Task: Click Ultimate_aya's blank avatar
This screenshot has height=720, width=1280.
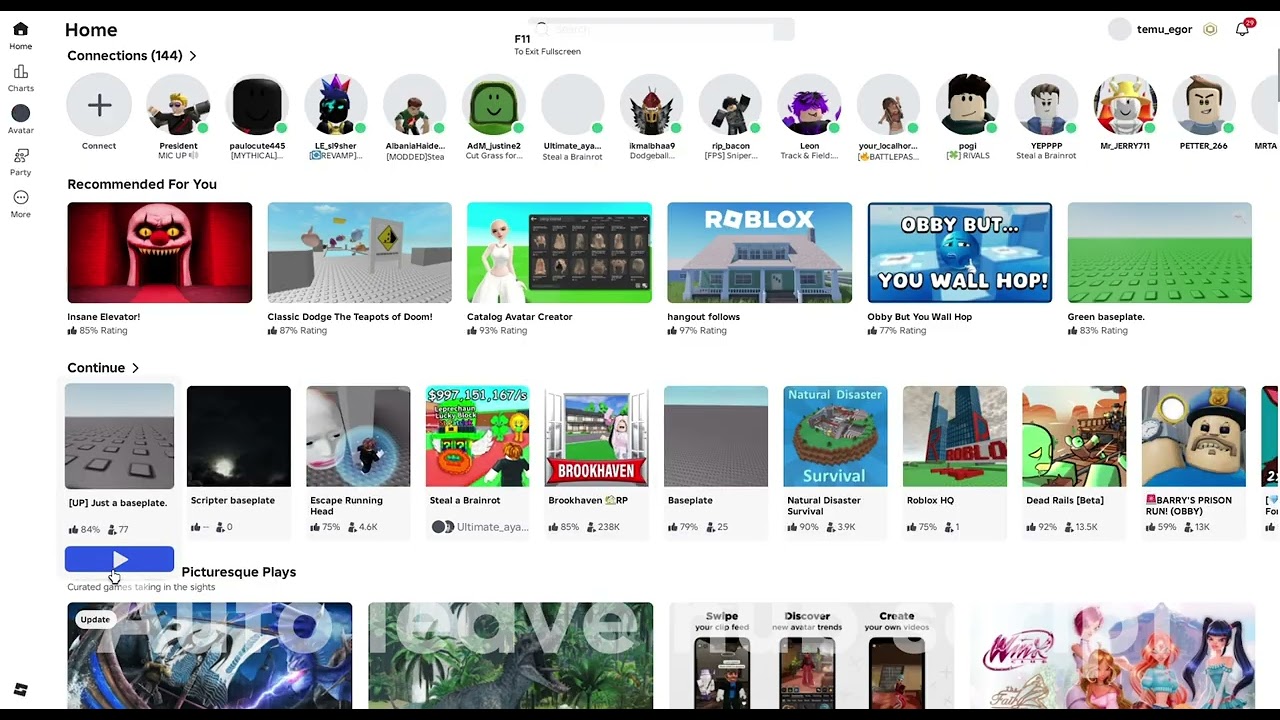Action: pos(573,105)
